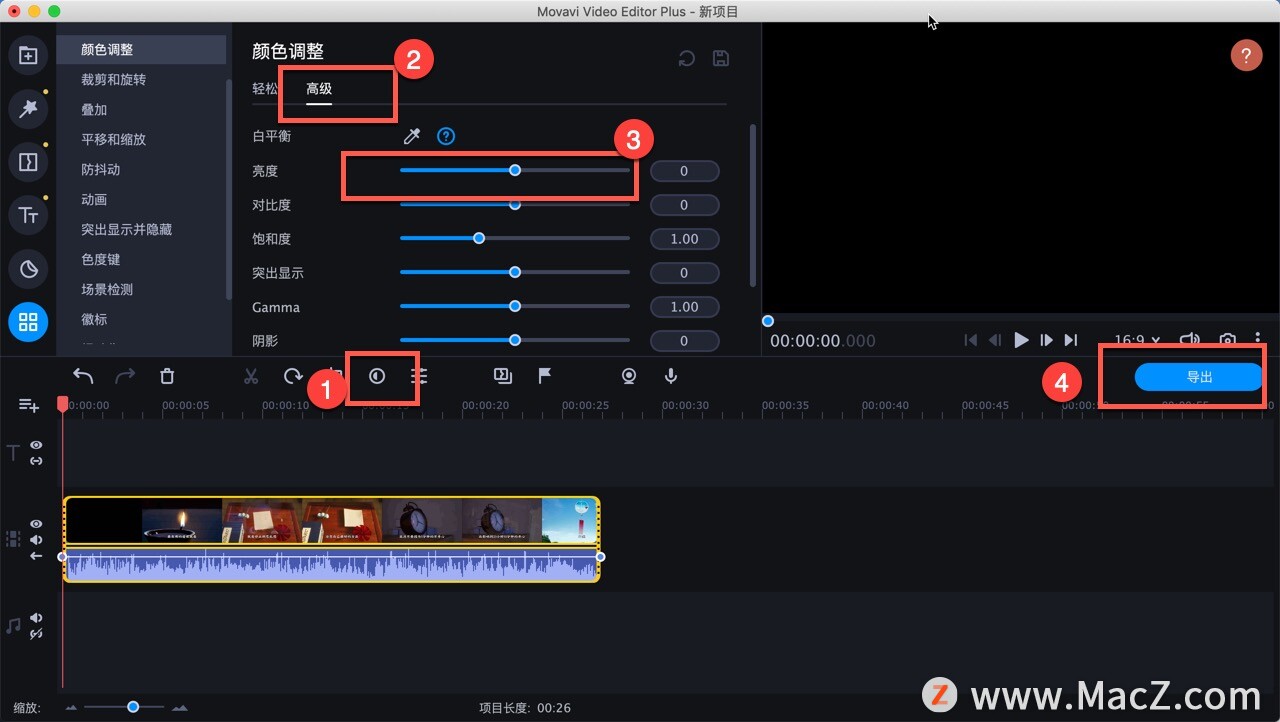Image resolution: width=1280 pixels, height=722 pixels.
Task: Skip to the previous clip
Action: point(970,340)
